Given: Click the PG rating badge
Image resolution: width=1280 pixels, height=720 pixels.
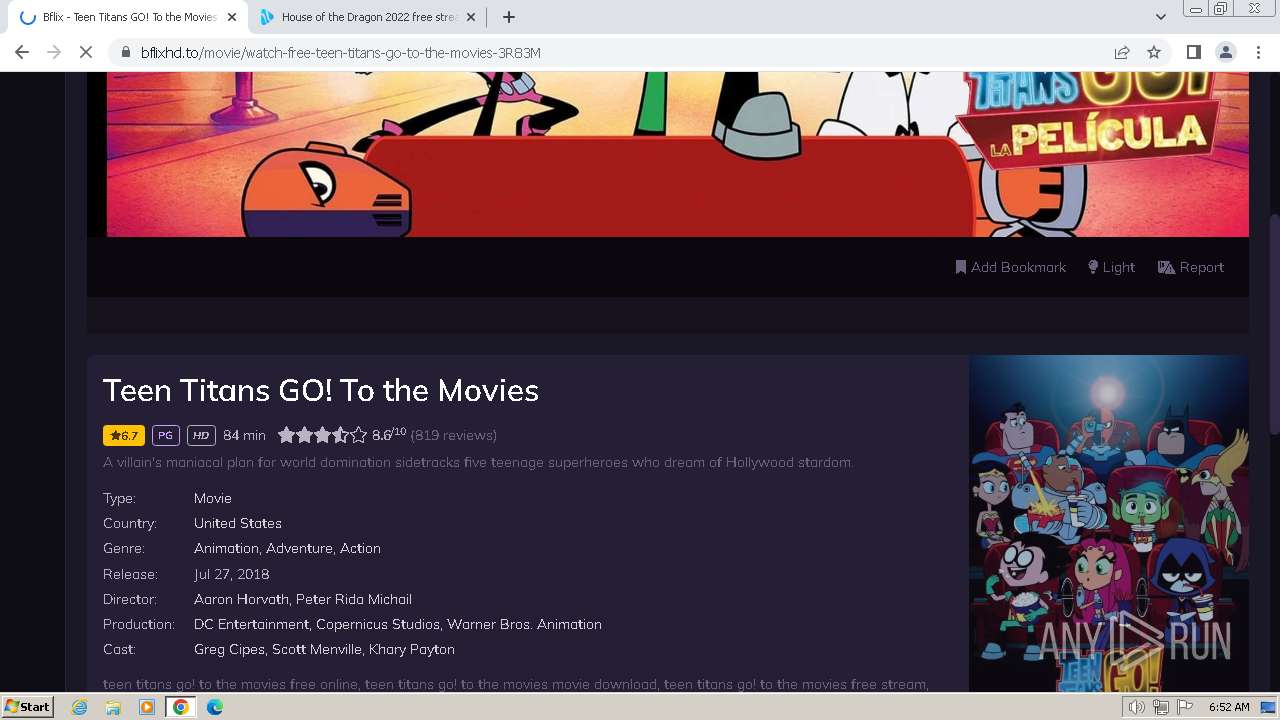Looking at the screenshot, I should 166,435.
